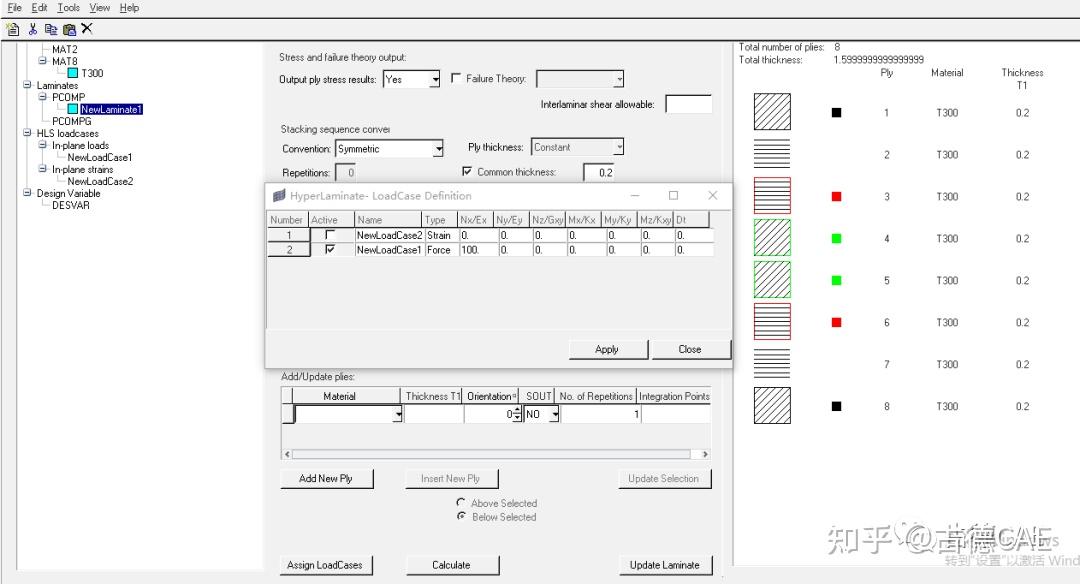Click black color swatch of ply 8
The image size is (1080, 584).
click(836, 406)
